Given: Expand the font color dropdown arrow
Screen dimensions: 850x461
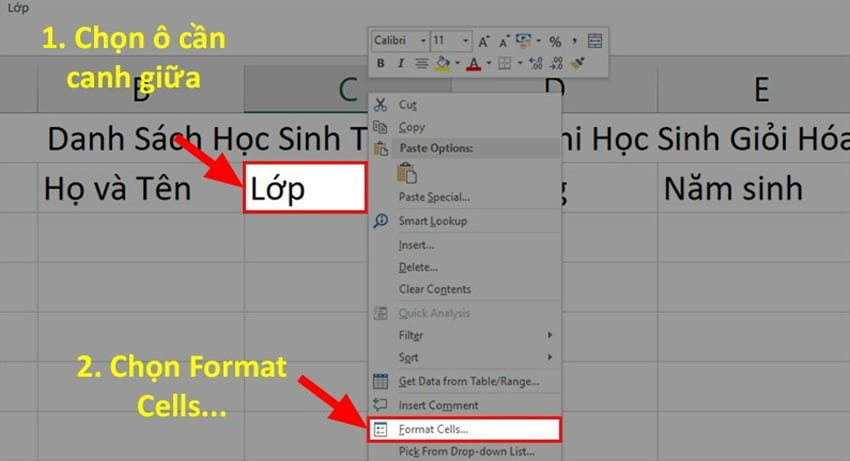Looking at the screenshot, I should point(488,63).
